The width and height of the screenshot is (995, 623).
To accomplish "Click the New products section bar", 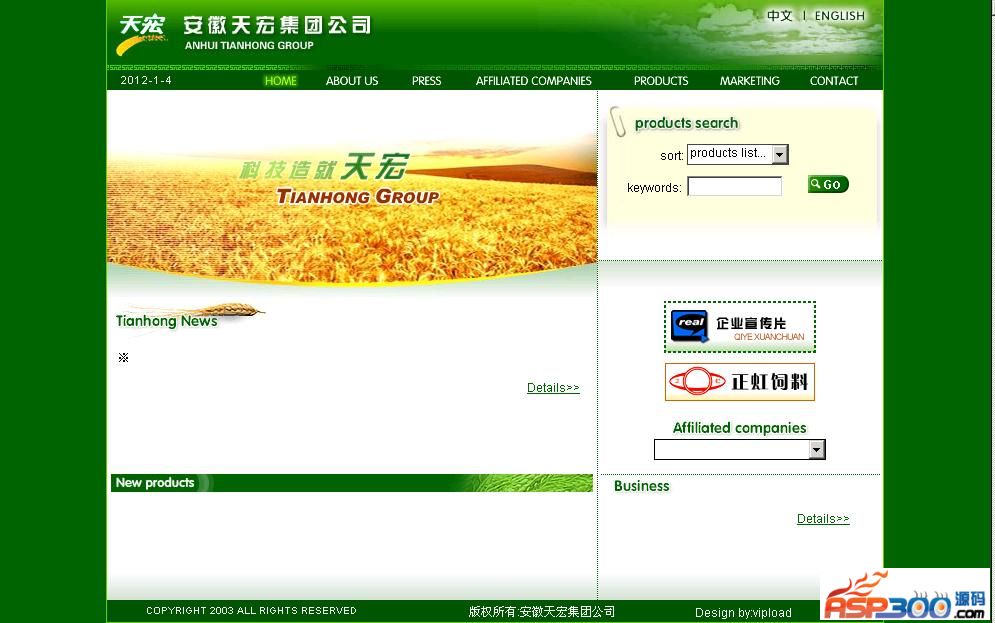I will pyautogui.click(x=352, y=483).
